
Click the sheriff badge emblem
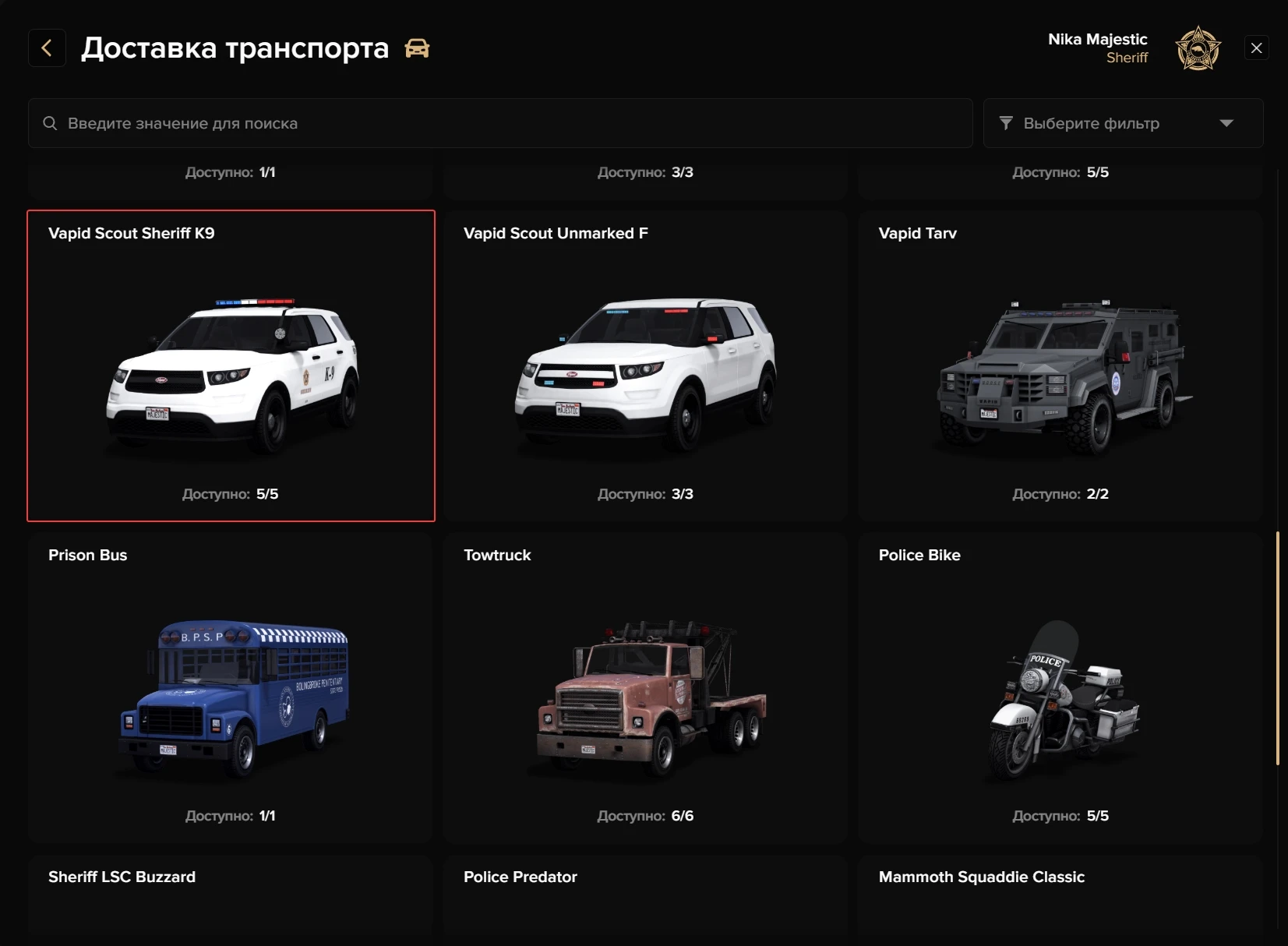point(1198,48)
